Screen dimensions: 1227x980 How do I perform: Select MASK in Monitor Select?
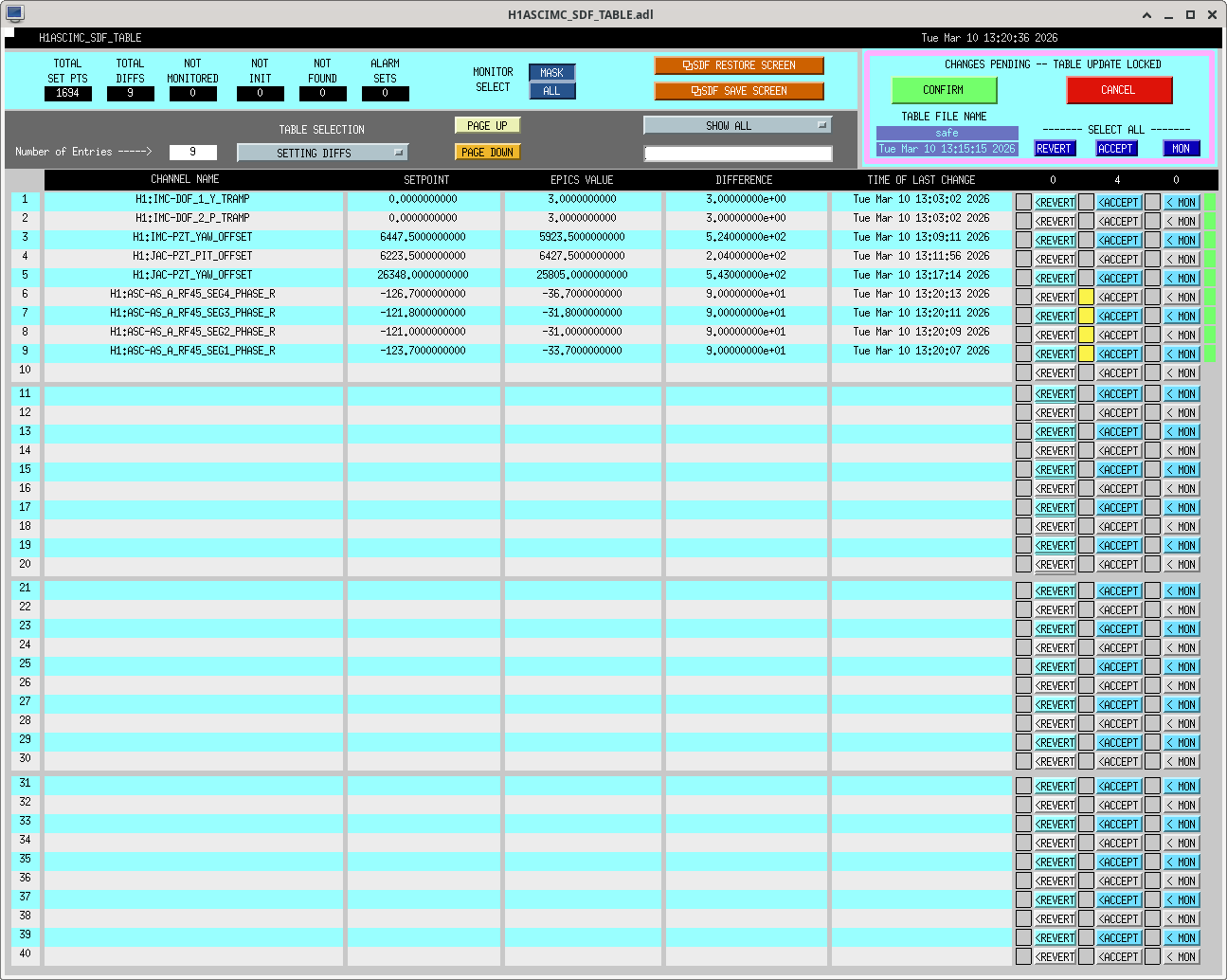[x=551, y=73]
